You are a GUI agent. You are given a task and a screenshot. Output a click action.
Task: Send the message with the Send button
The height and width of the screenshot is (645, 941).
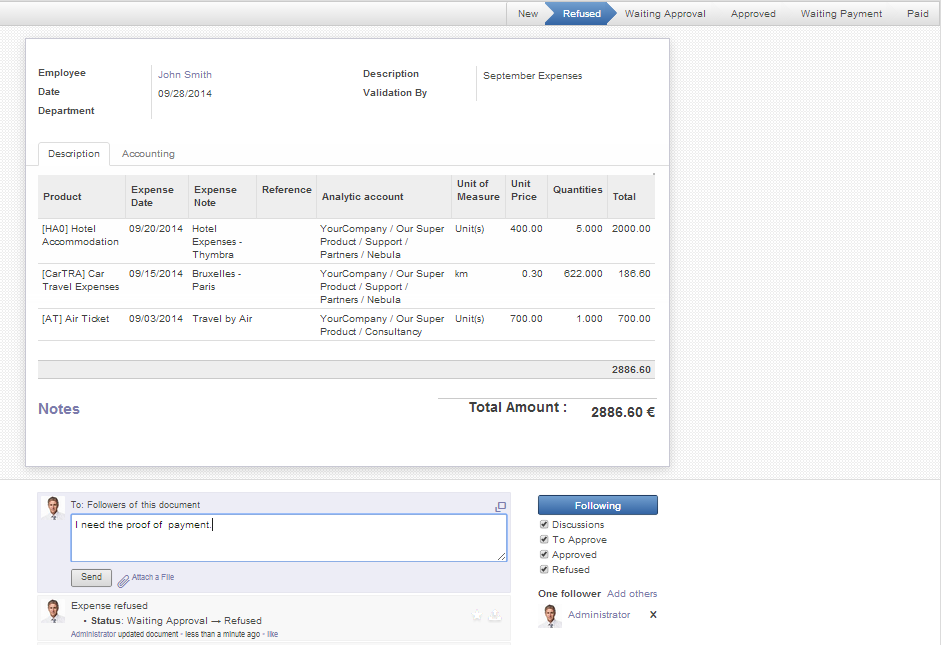(x=91, y=577)
